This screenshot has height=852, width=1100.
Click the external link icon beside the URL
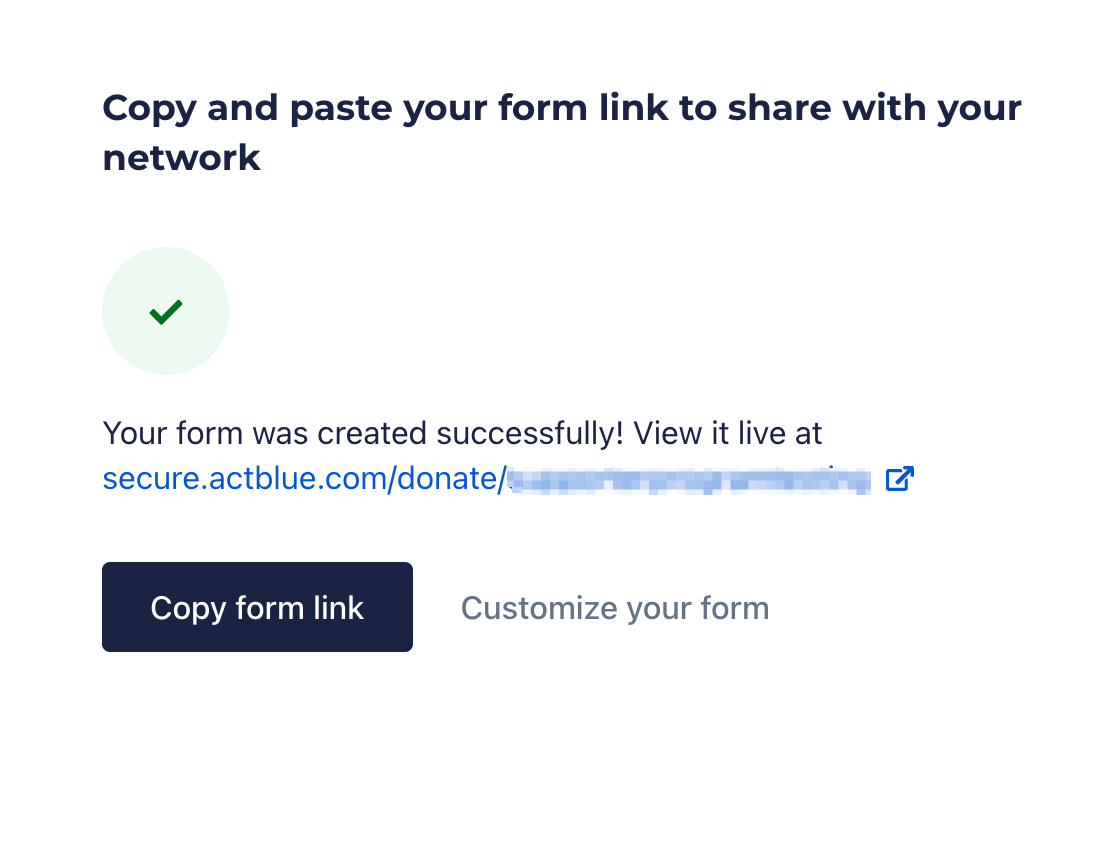pos(899,479)
